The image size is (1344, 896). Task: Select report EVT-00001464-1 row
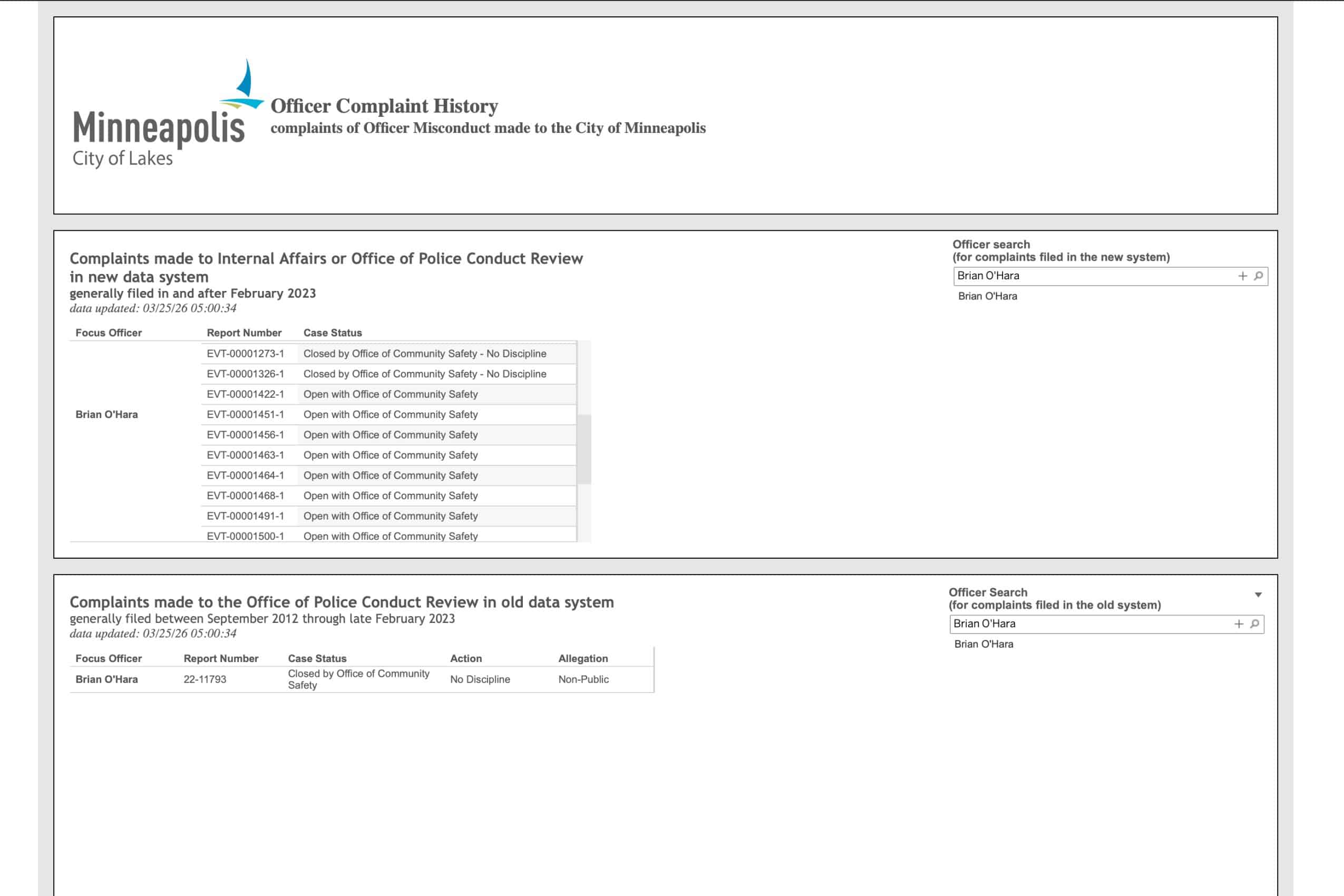coord(245,475)
